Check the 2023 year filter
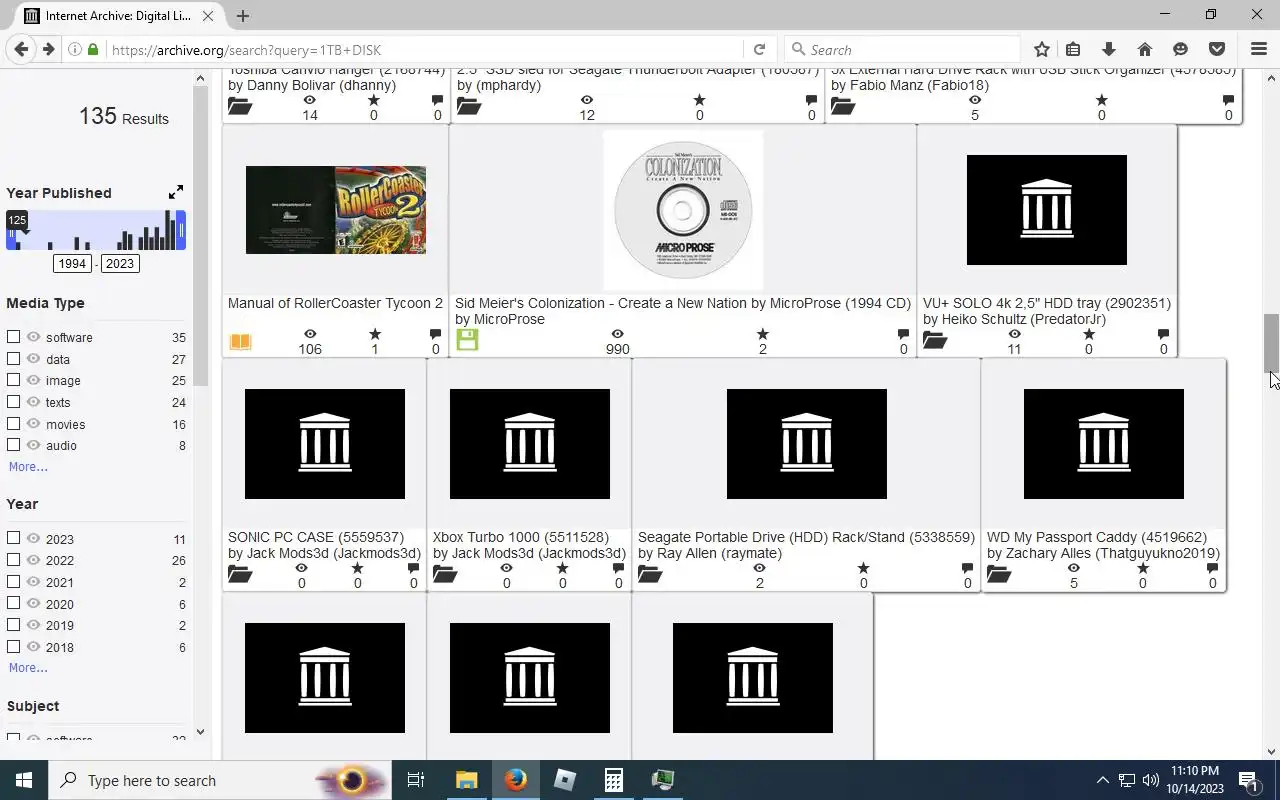This screenshot has height=800, width=1280. pyautogui.click(x=14, y=538)
